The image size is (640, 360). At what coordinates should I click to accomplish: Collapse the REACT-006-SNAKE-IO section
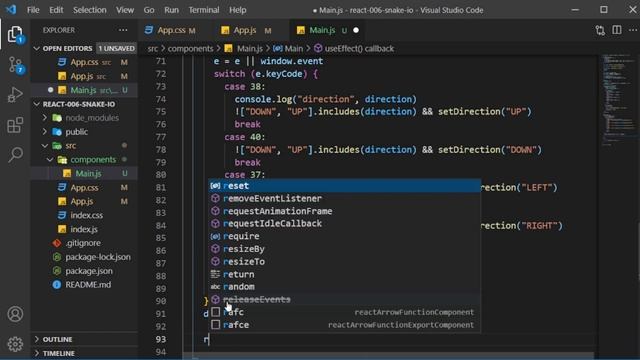point(84,104)
